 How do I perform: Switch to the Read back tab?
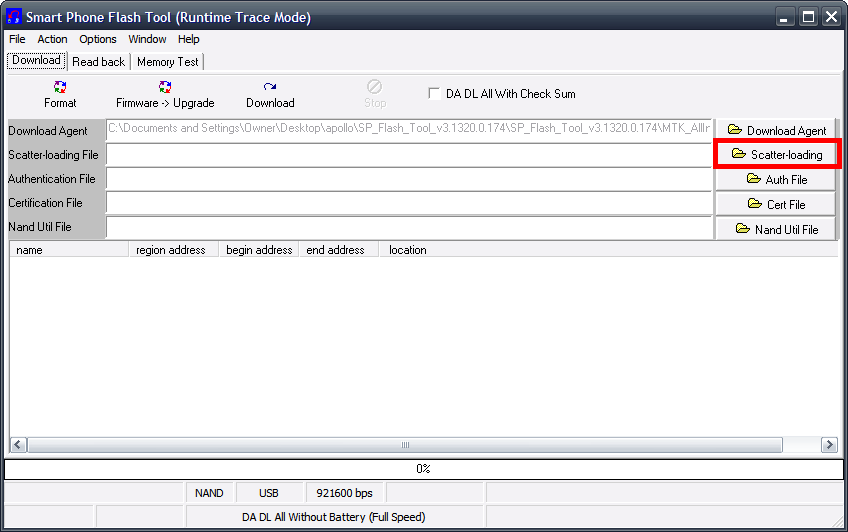pos(98,62)
